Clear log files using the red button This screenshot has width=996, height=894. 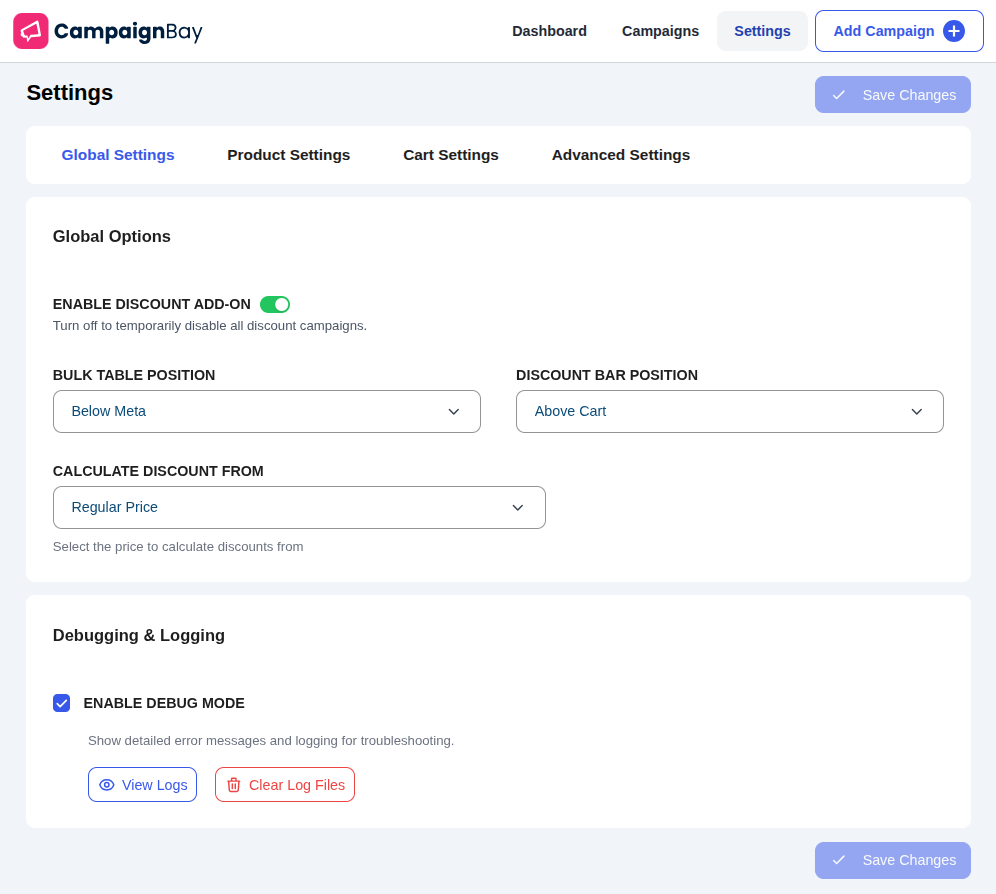click(285, 784)
